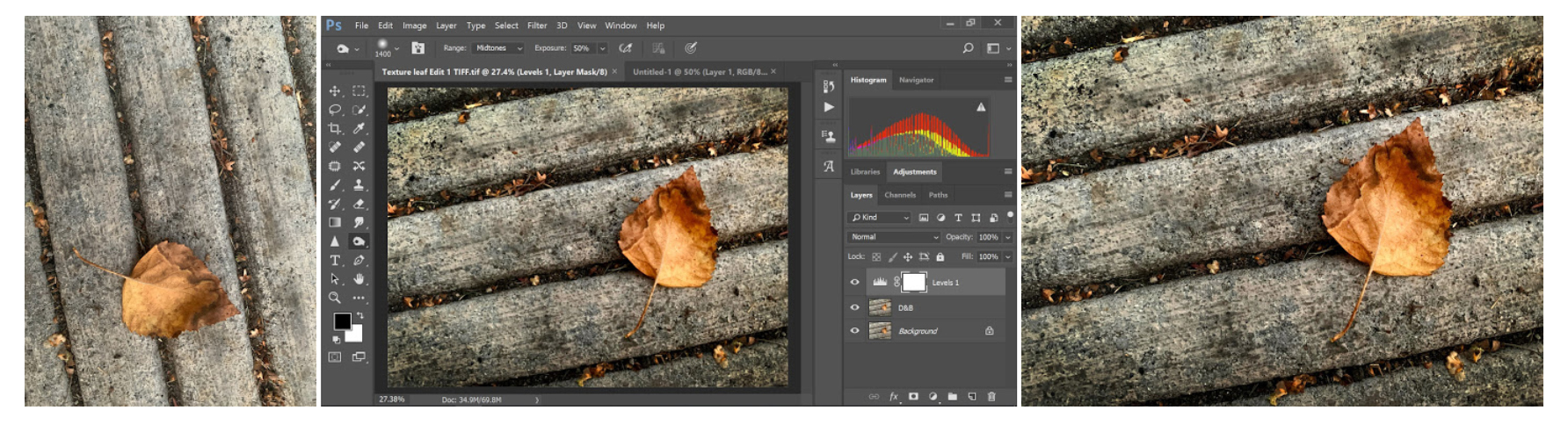Image resolution: width=1568 pixels, height=439 pixels.
Task: Select the Spot Healing Brush tool
Action: tap(335, 147)
